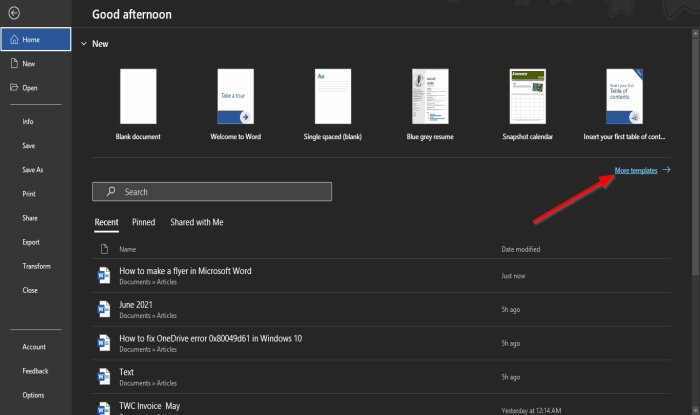Select the Home icon in sidebar
This screenshot has height=415, width=700.
pos(13,40)
